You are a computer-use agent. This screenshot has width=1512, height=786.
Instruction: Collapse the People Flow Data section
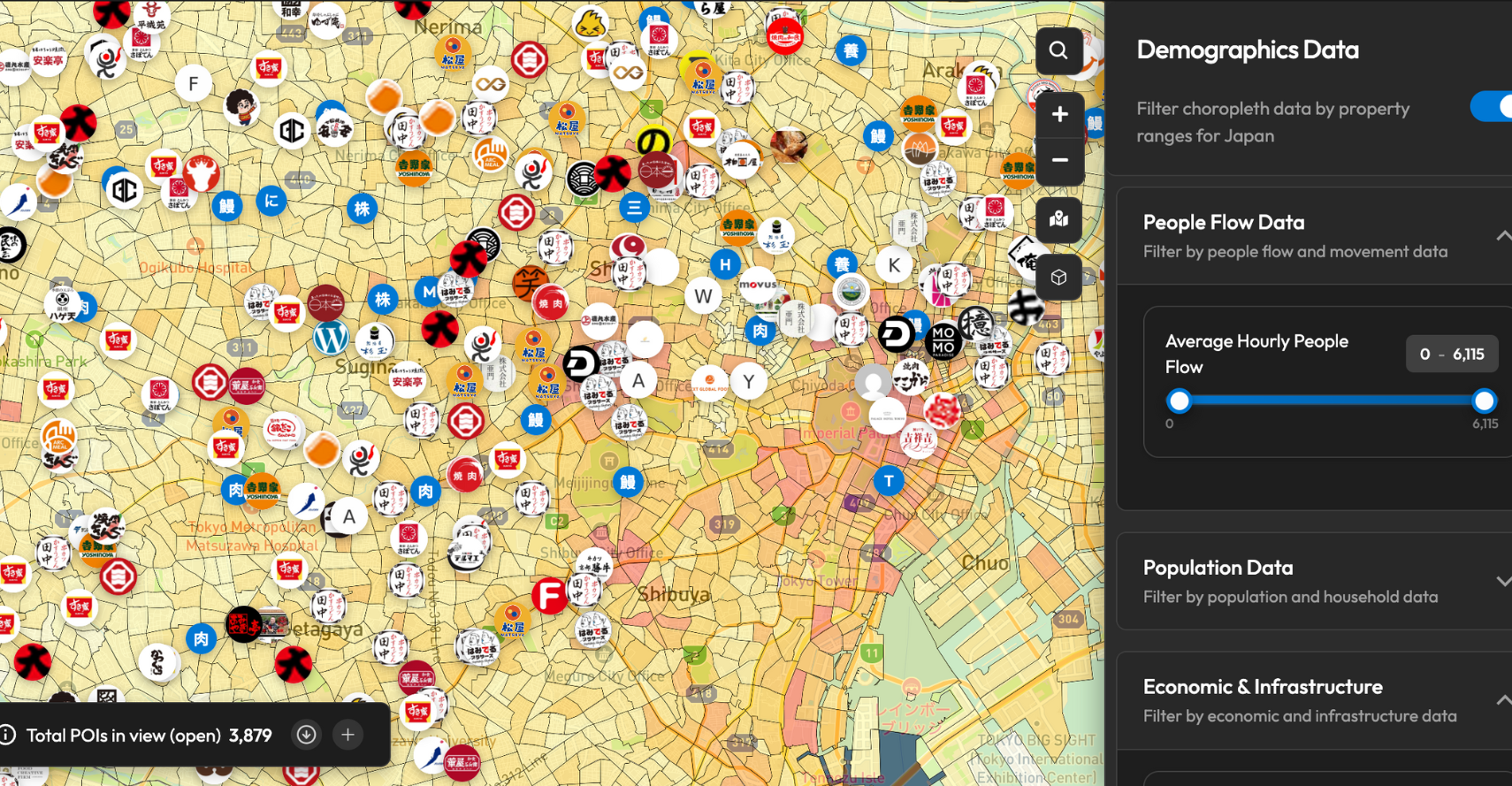point(1502,236)
